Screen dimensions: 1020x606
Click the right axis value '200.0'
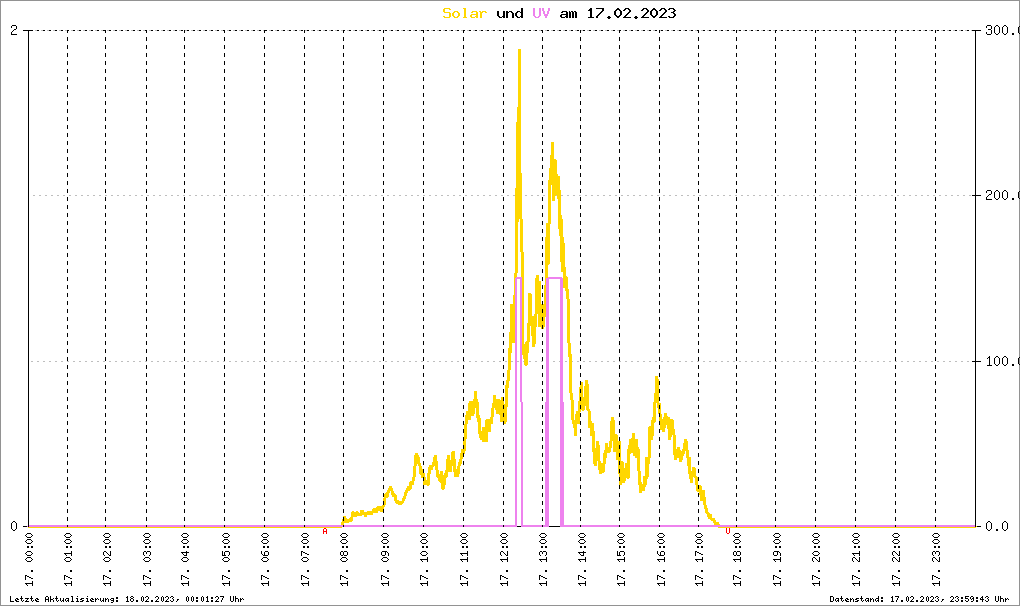click(x=1002, y=195)
